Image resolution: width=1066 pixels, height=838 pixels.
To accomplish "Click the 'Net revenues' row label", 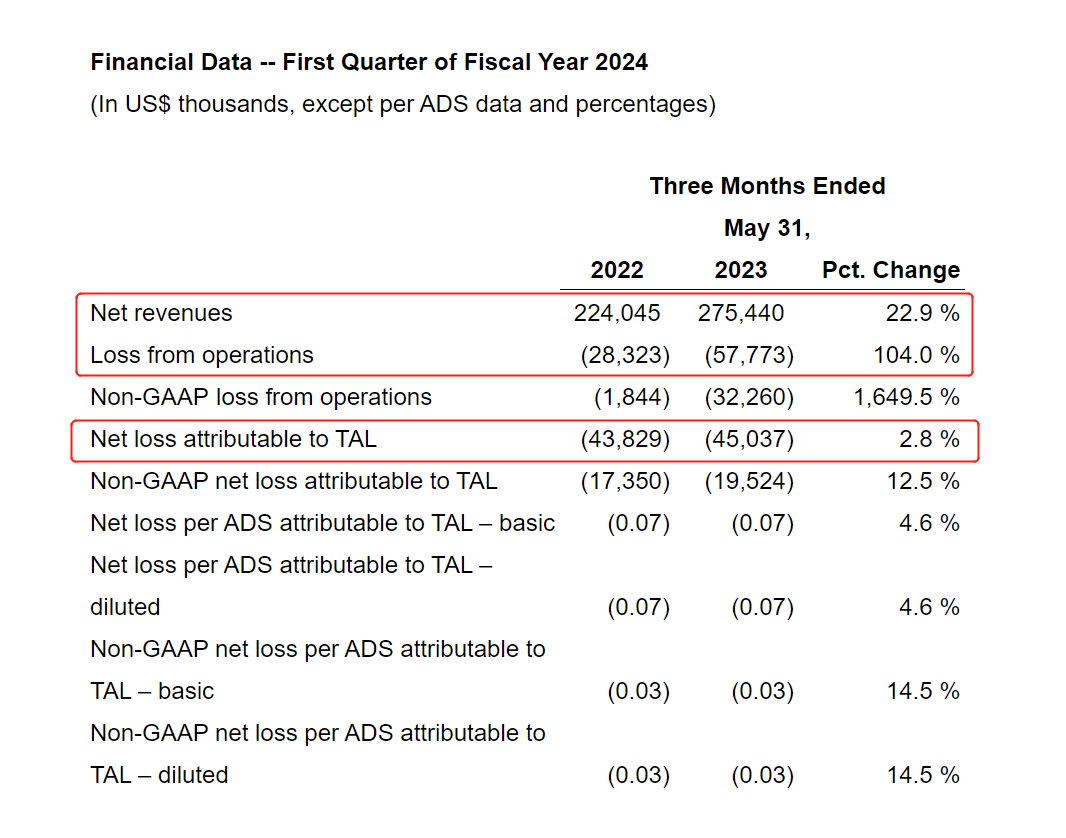I will point(161,313).
